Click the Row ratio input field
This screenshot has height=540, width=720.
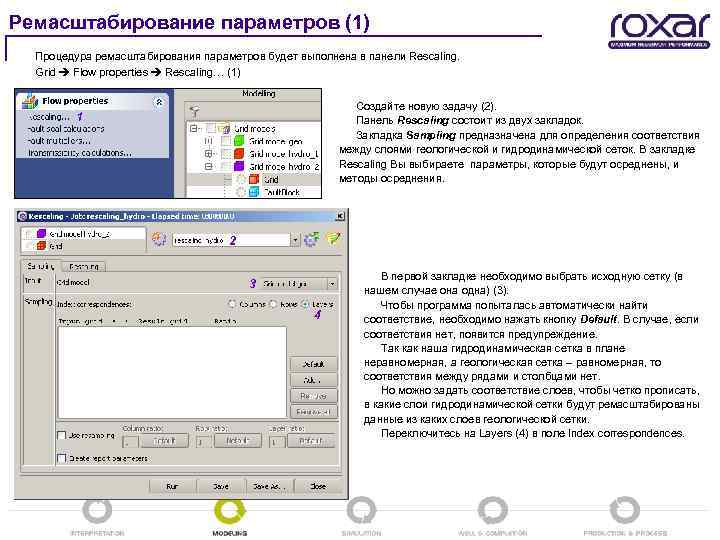pyautogui.click(x=203, y=442)
